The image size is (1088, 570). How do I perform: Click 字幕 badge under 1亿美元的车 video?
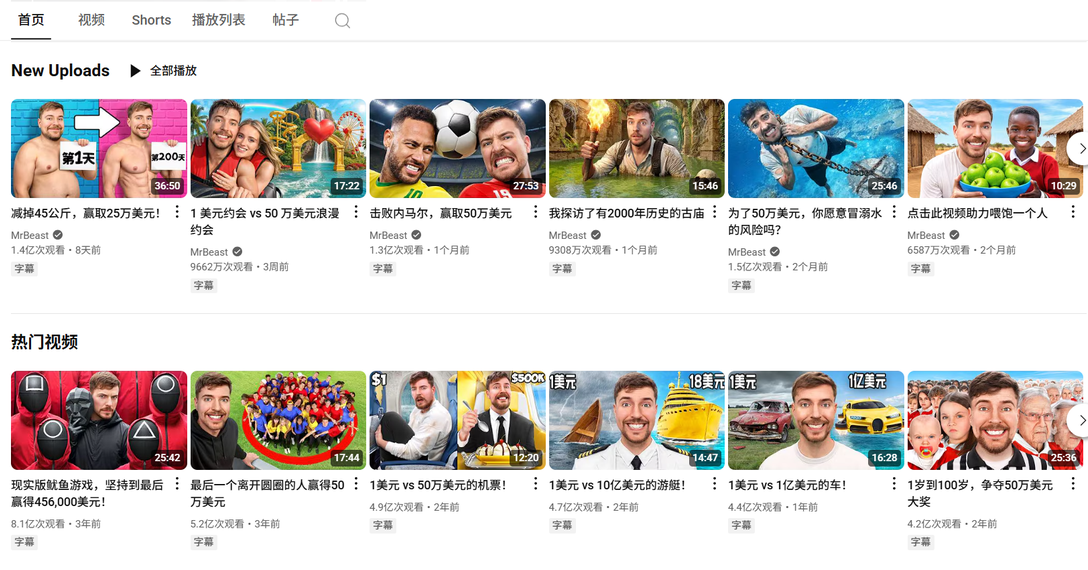pos(741,526)
